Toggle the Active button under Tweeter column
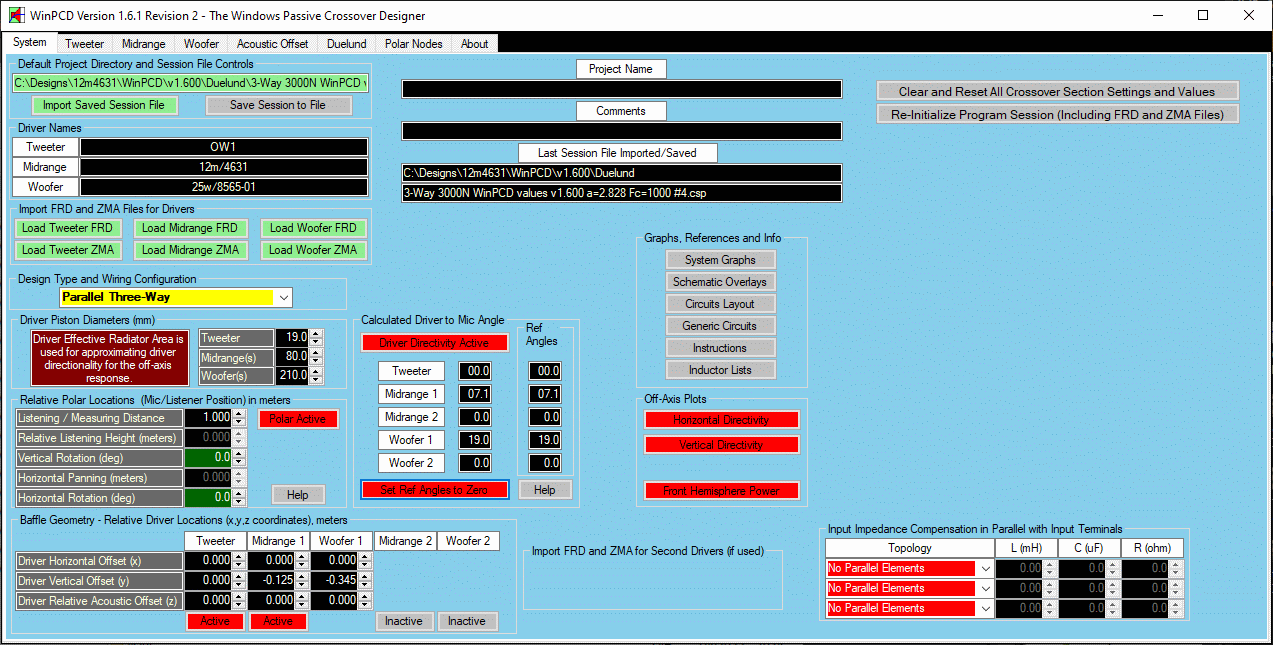This screenshot has height=645, width=1273. click(215, 621)
